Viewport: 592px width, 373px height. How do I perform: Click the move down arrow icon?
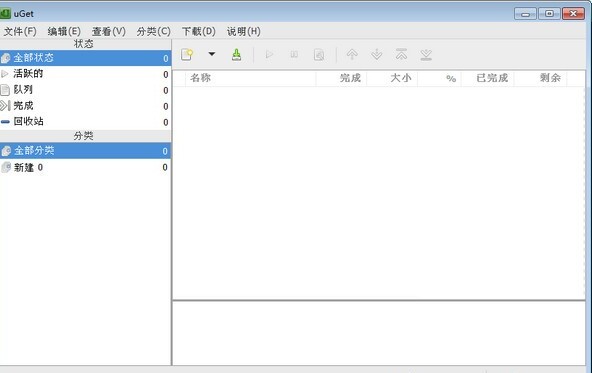tap(377, 55)
